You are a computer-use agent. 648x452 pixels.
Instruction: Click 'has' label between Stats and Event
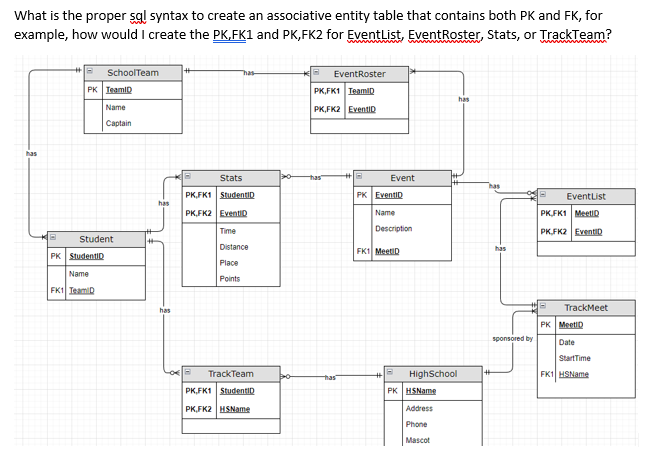pyautogui.click(x=315, y=177)
